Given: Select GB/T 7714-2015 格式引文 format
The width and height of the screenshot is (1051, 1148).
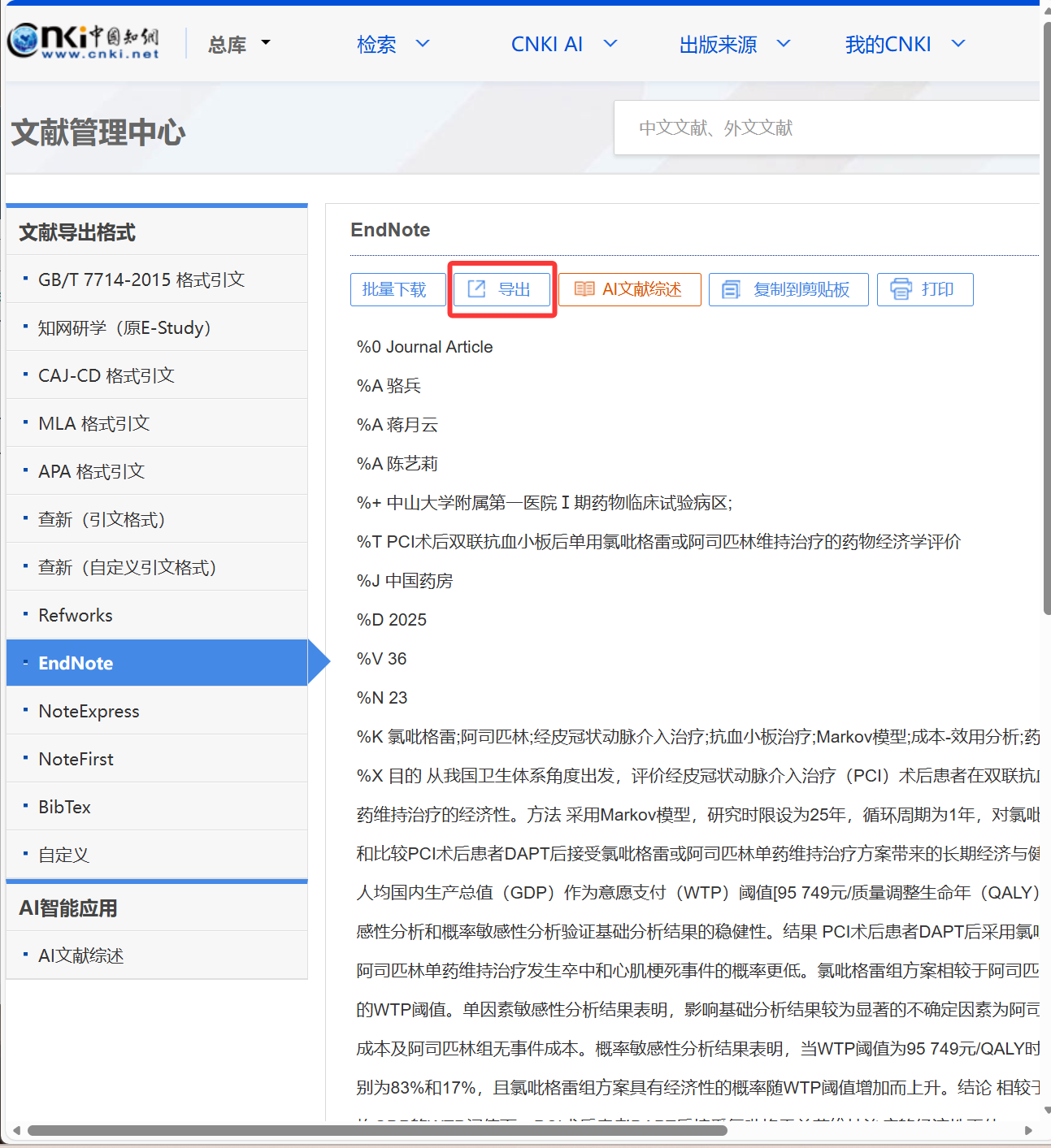Looking at the screenshot, I should pos(157,279).
